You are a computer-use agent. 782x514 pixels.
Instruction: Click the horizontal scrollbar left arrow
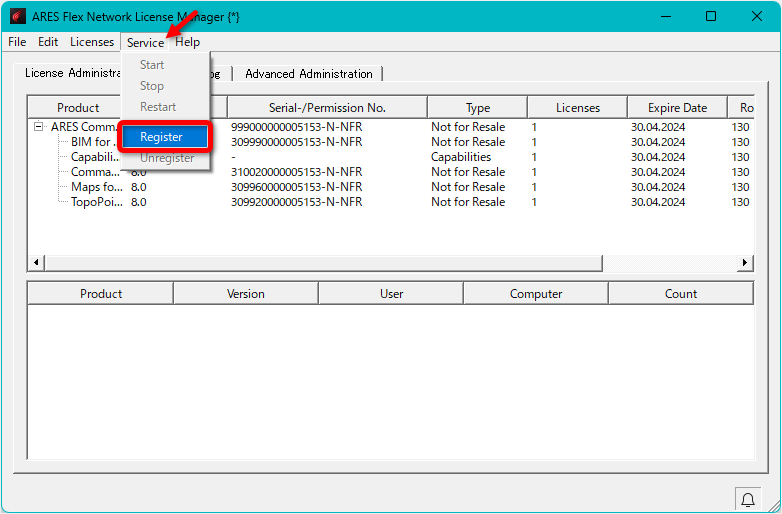click(x=36, y=262)
